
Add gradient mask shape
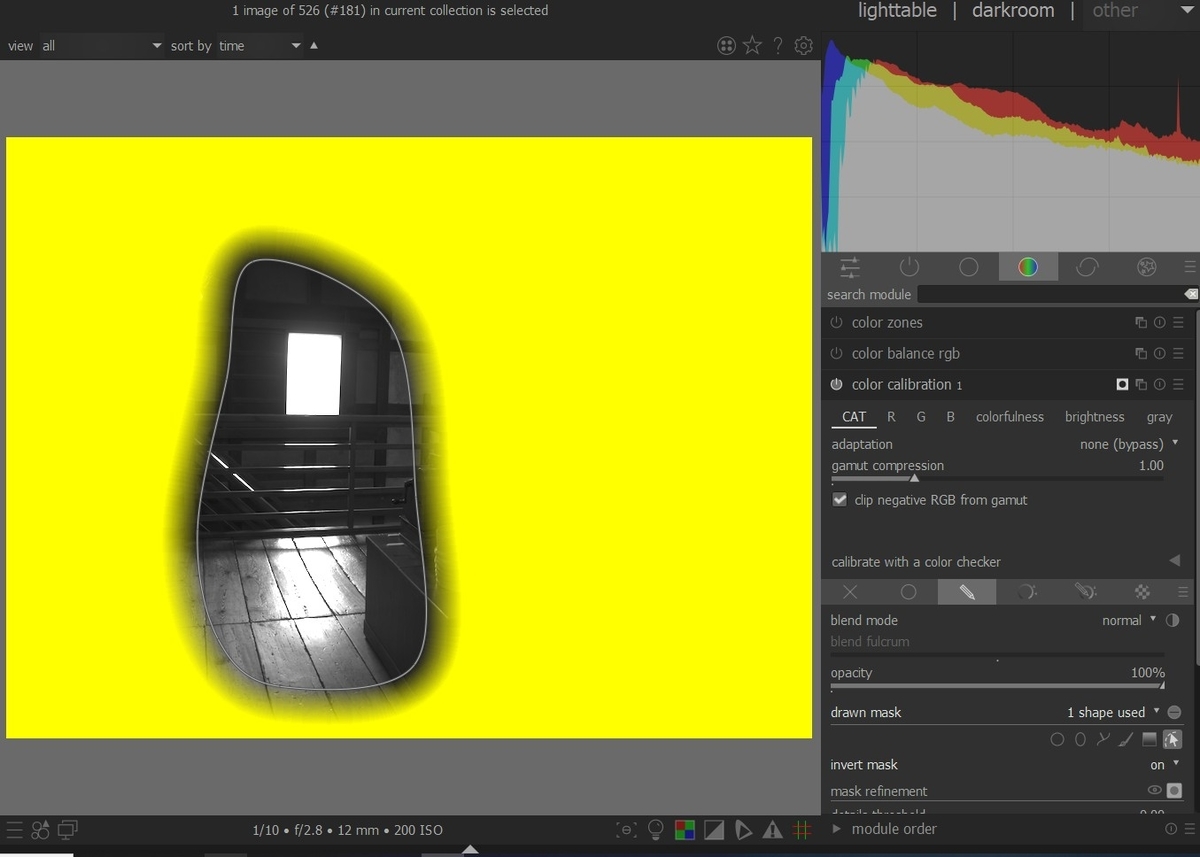pos(1149,740)
